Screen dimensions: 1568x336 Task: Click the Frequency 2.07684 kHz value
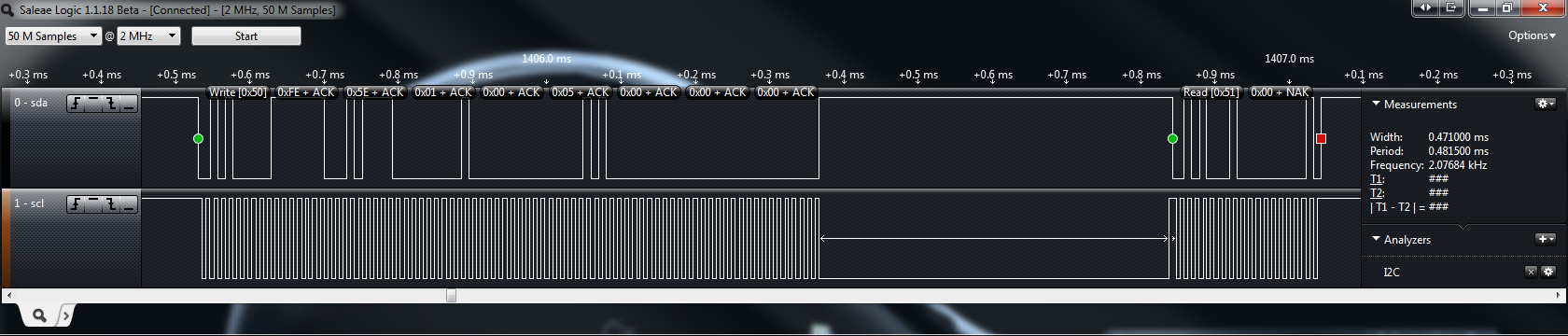pyautogui.click(x=1457, y=165)
